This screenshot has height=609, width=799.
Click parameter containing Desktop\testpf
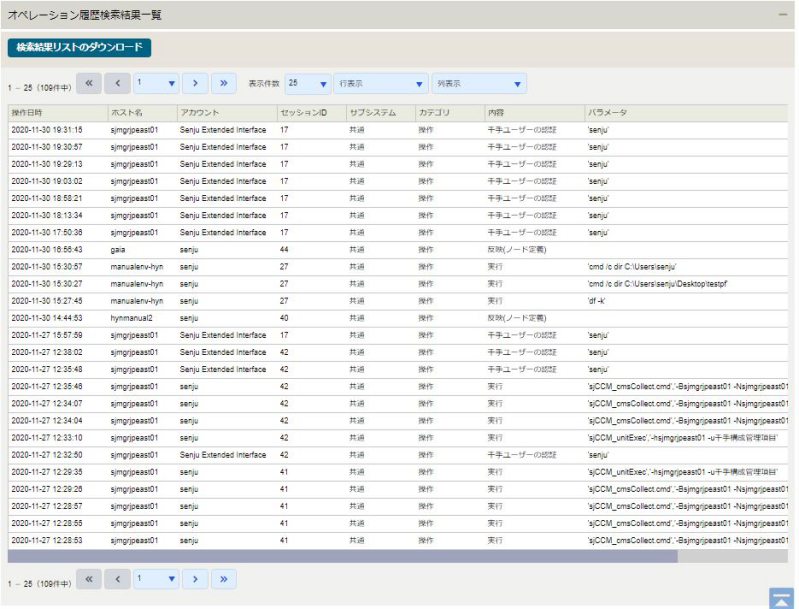(657, 284)
